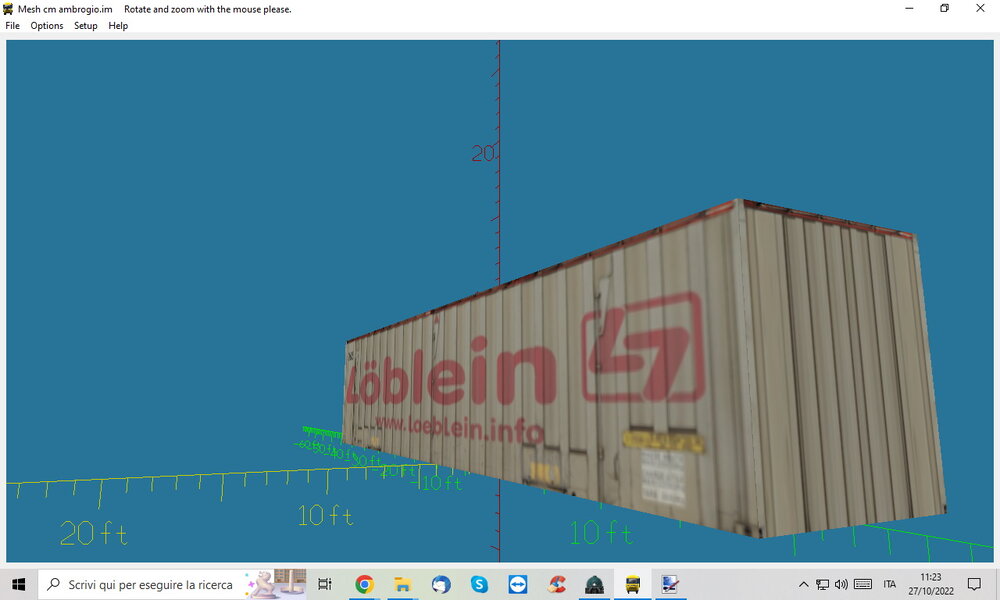
Task: Open the network status tray icon
Action: (x=823, y=584)
